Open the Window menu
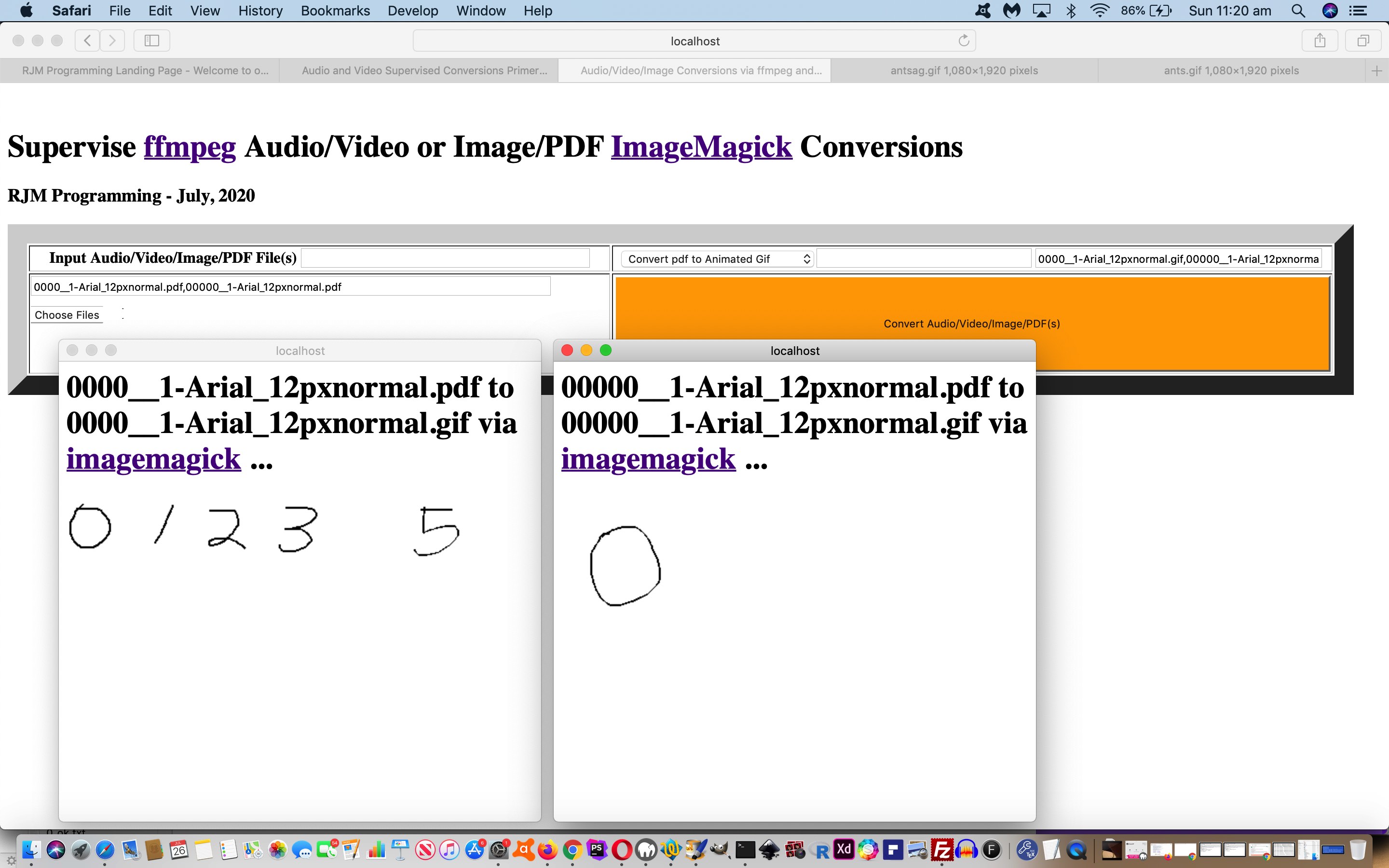 (480, 11)
